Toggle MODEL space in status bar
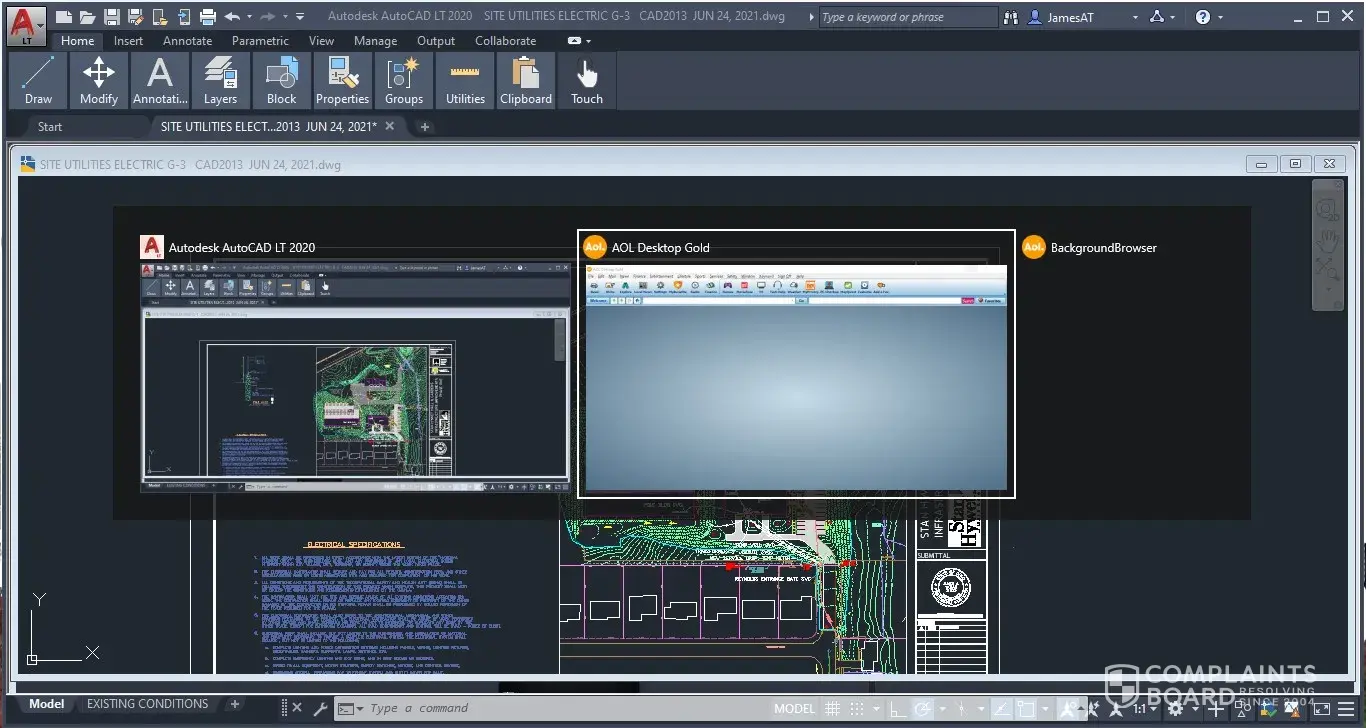The height and width of the screenshot is (728, 1366). 794,708
